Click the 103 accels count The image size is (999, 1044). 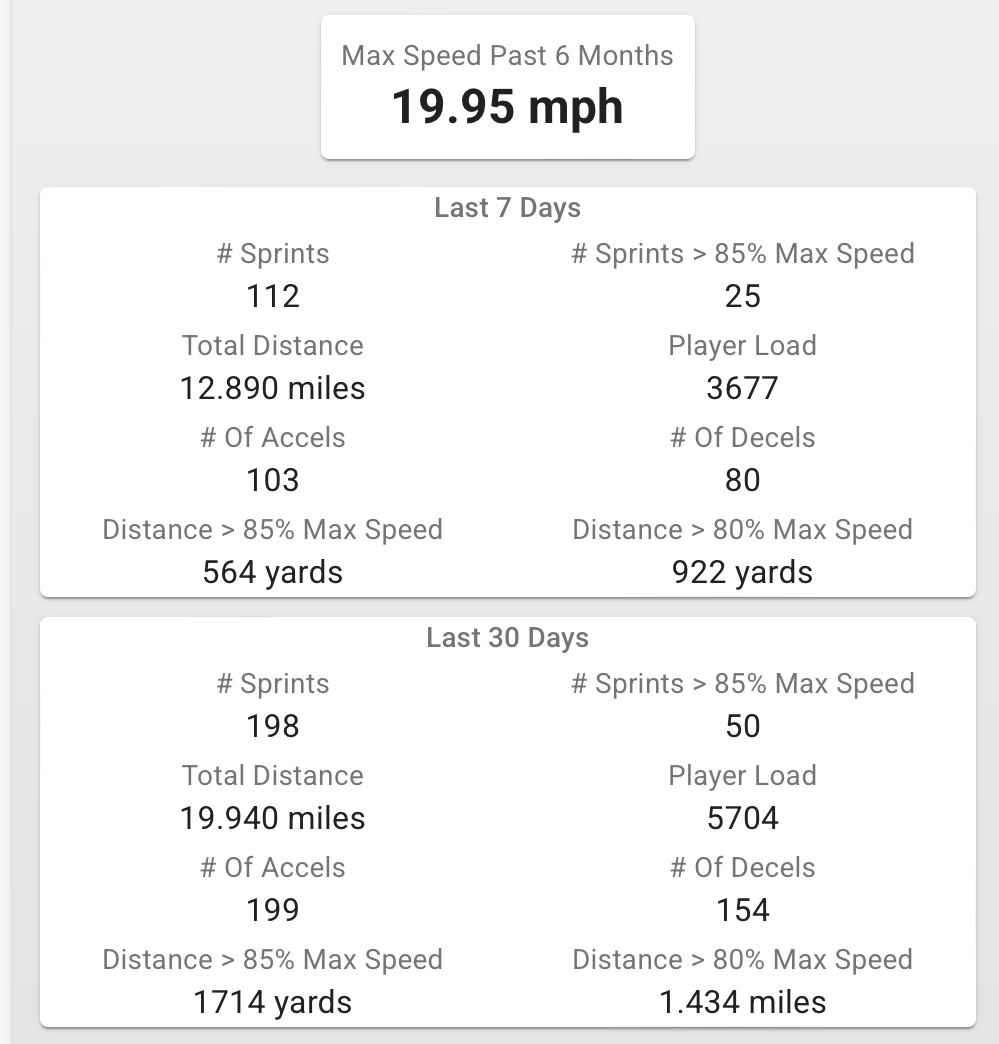tap(273, 480)
